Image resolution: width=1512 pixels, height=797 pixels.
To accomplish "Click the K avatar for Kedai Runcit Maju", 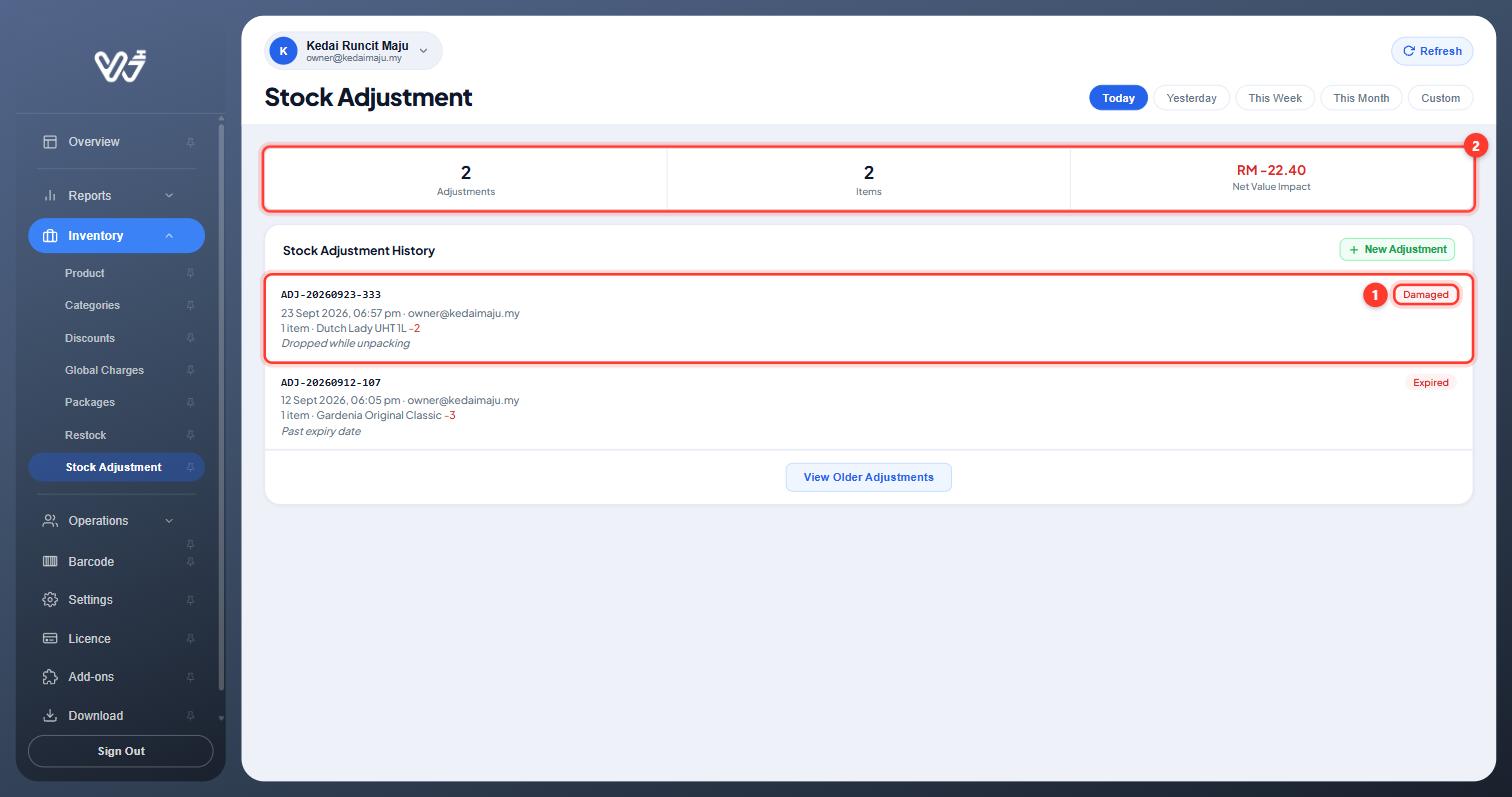I will (284, 51).
